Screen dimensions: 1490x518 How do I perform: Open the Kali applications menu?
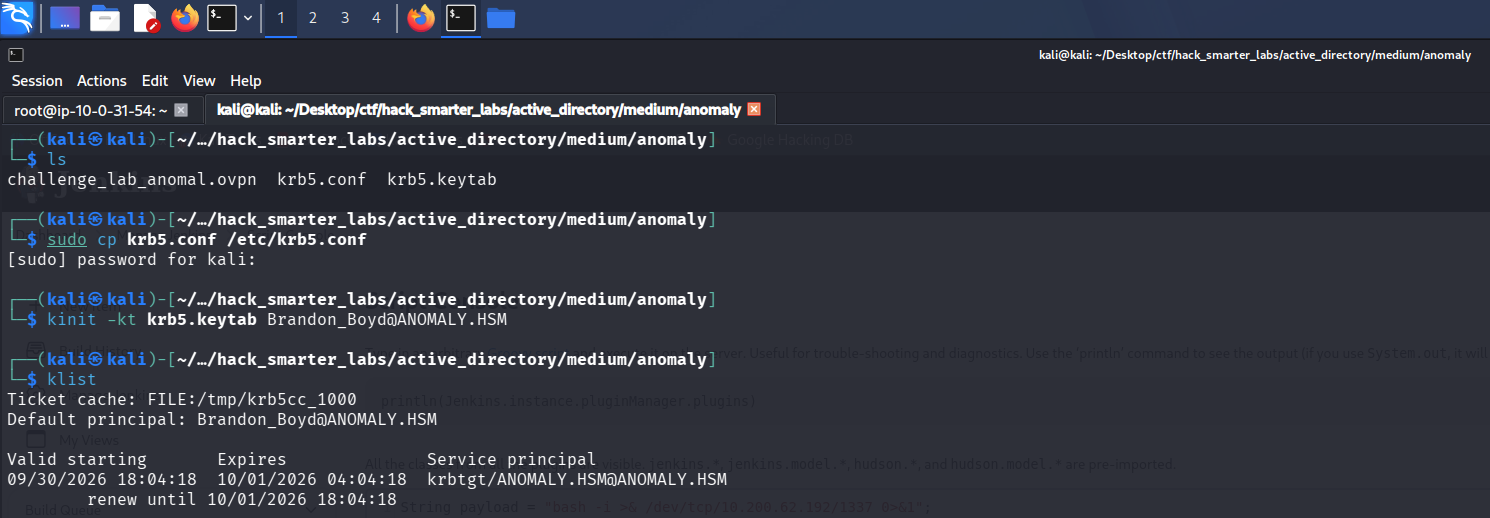coord(18,17)
